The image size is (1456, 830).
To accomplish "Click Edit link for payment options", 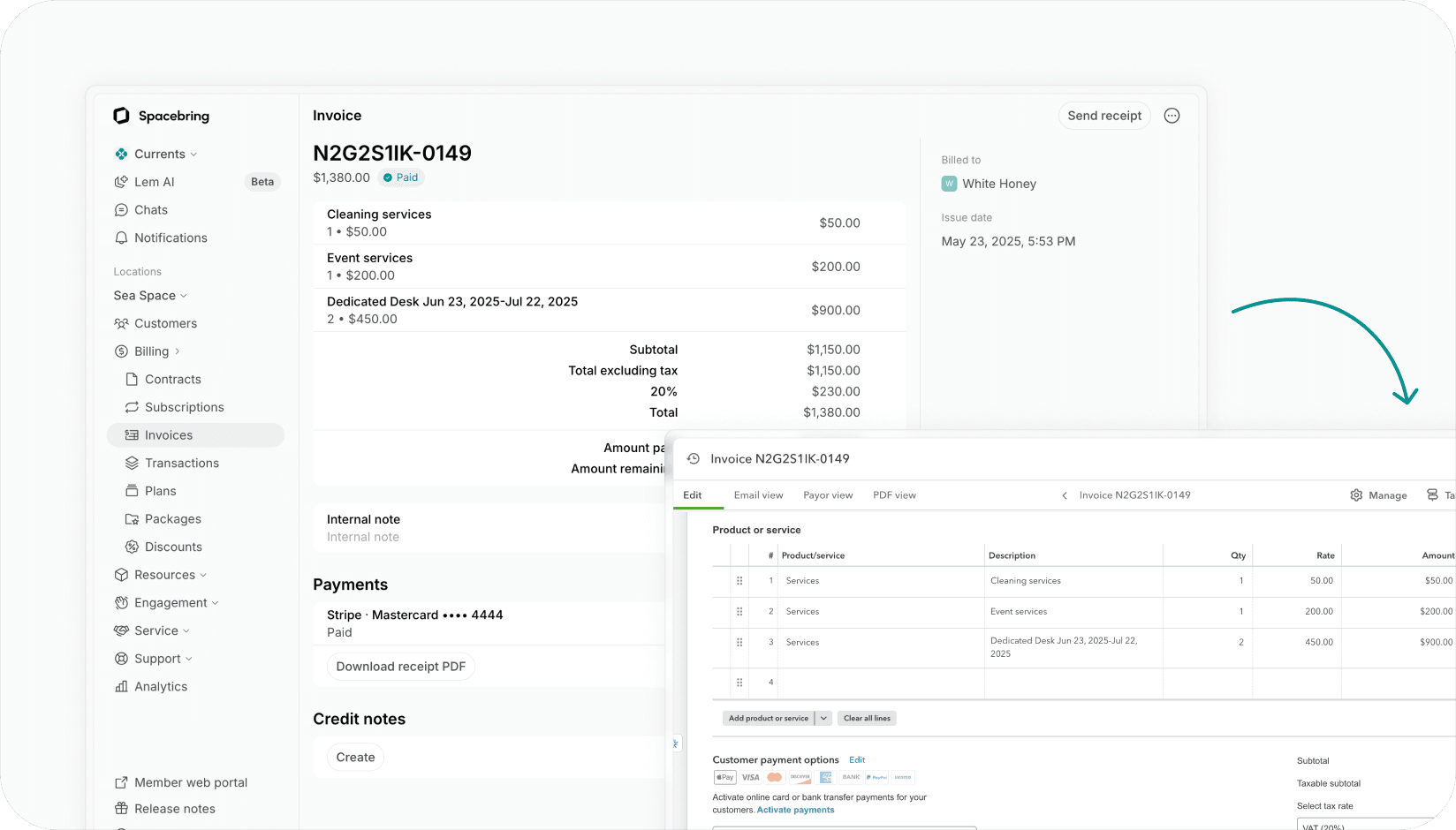I will point(857,760).
